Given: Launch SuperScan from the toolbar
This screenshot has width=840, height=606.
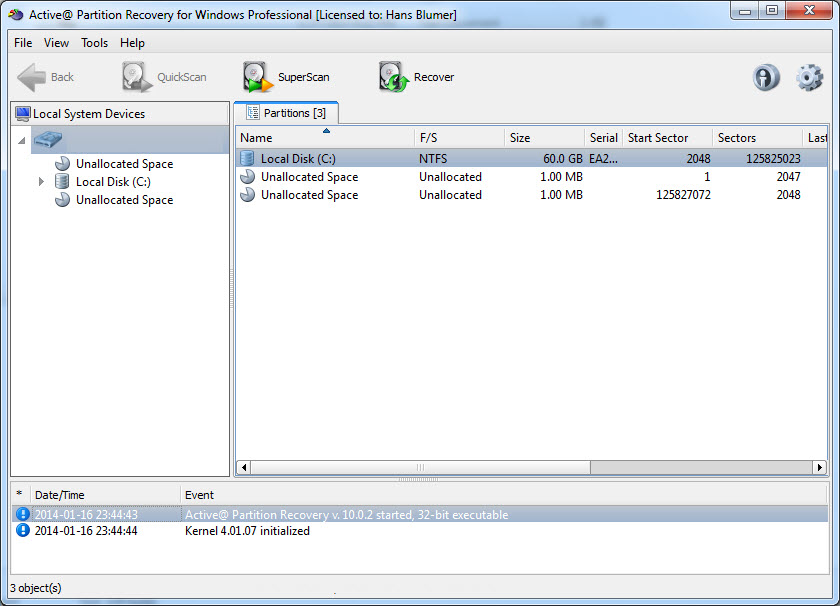Looking at the screenshot, I should (286, 77).
